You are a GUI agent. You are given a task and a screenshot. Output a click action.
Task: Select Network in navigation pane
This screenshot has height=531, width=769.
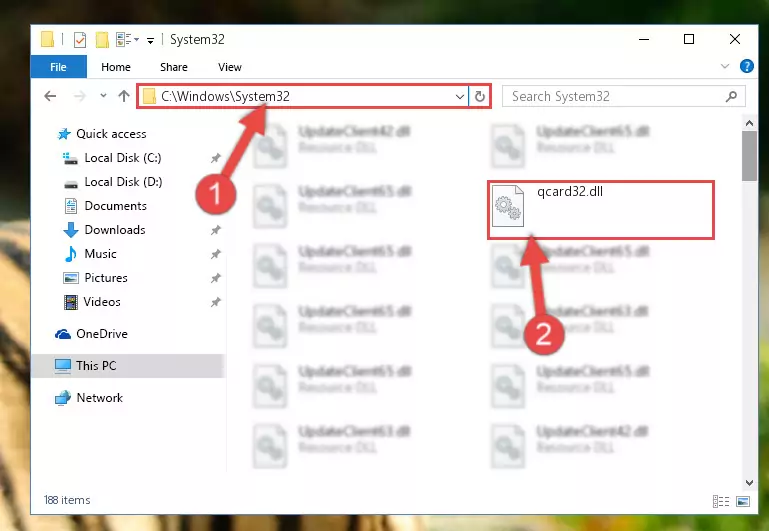(x=100, y=398)
